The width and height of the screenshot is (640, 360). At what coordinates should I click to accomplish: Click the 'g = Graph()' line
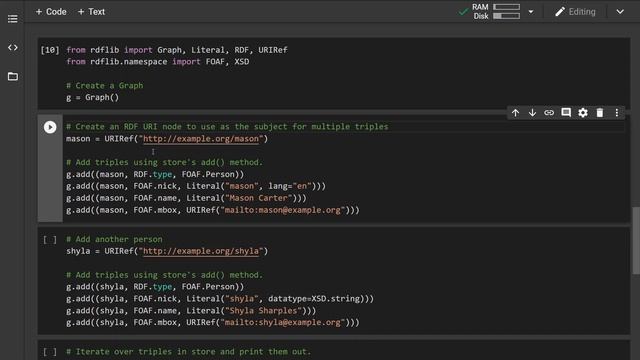92,98
